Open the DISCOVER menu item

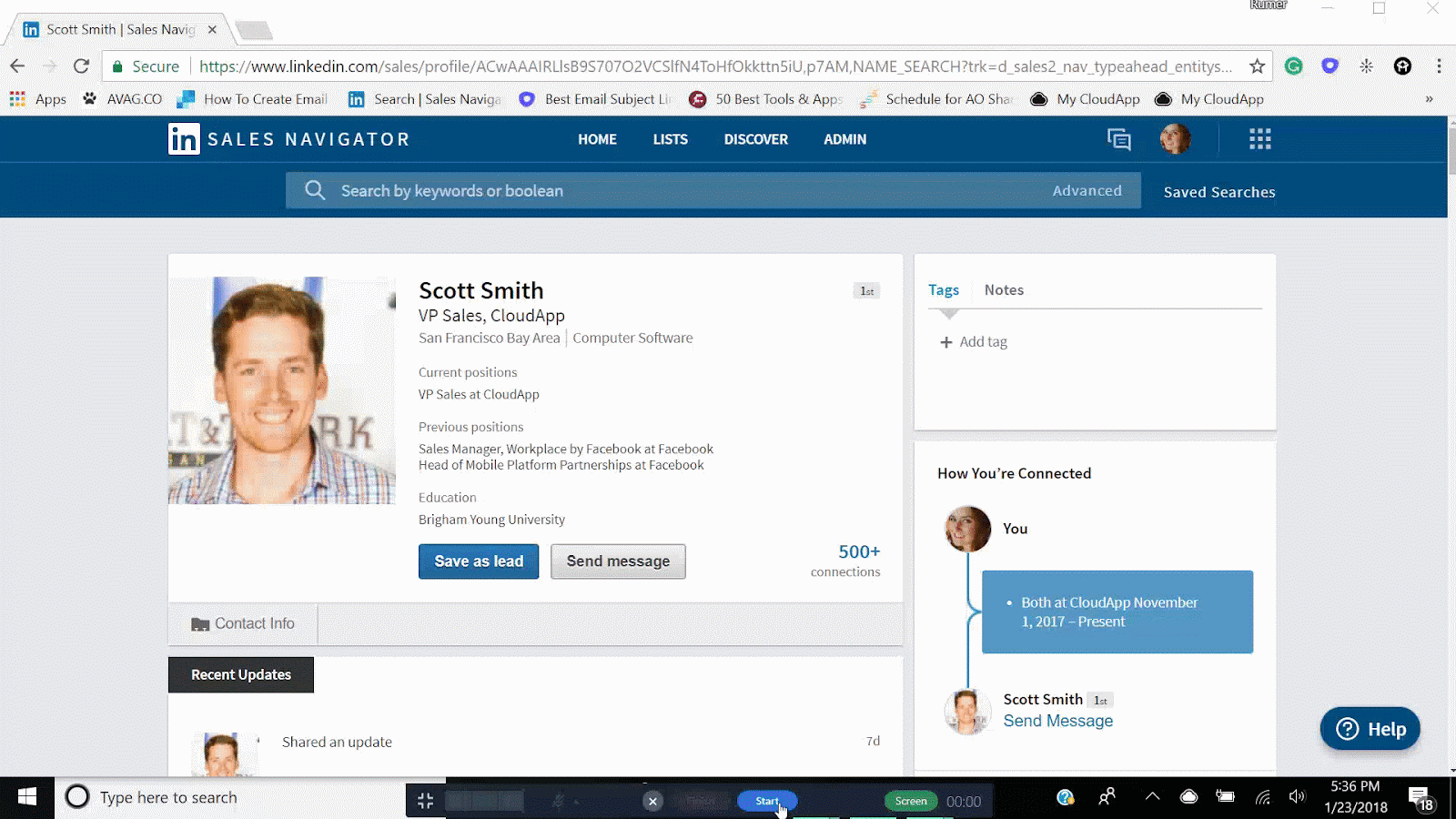coord(755,139)
